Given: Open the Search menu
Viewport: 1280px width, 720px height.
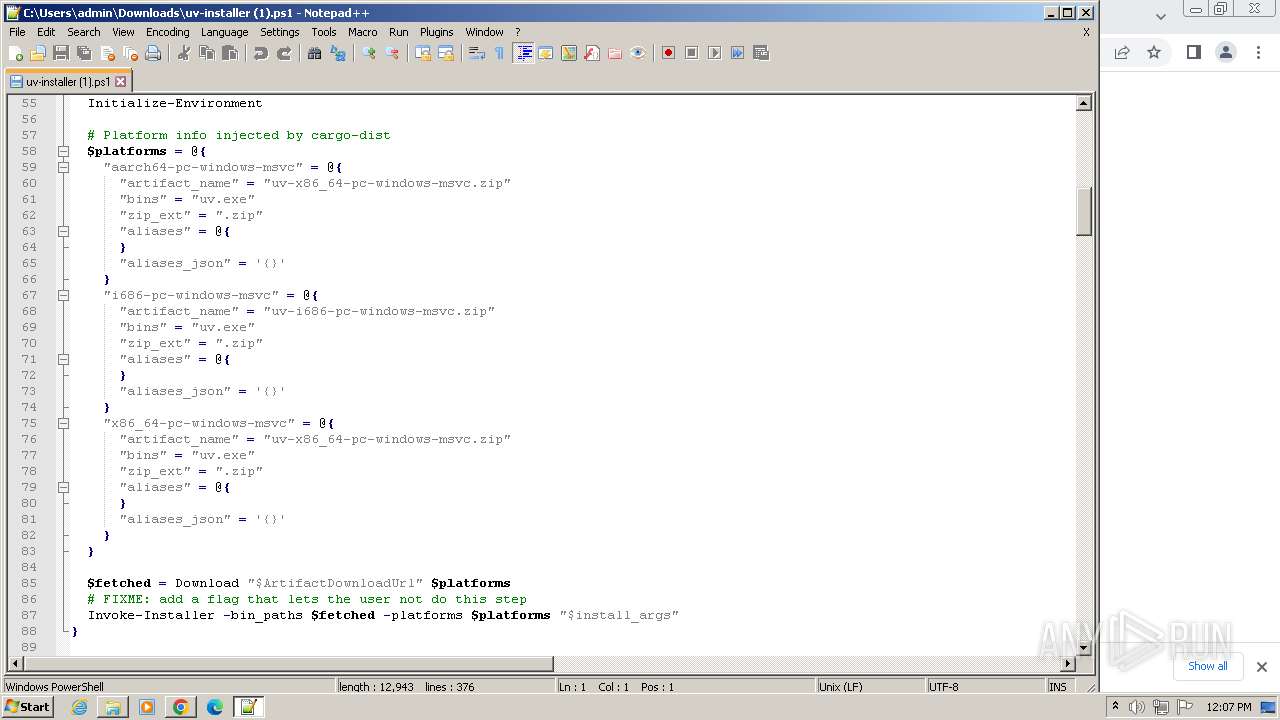Looking at the screenshot, I should tap(83, 32).
